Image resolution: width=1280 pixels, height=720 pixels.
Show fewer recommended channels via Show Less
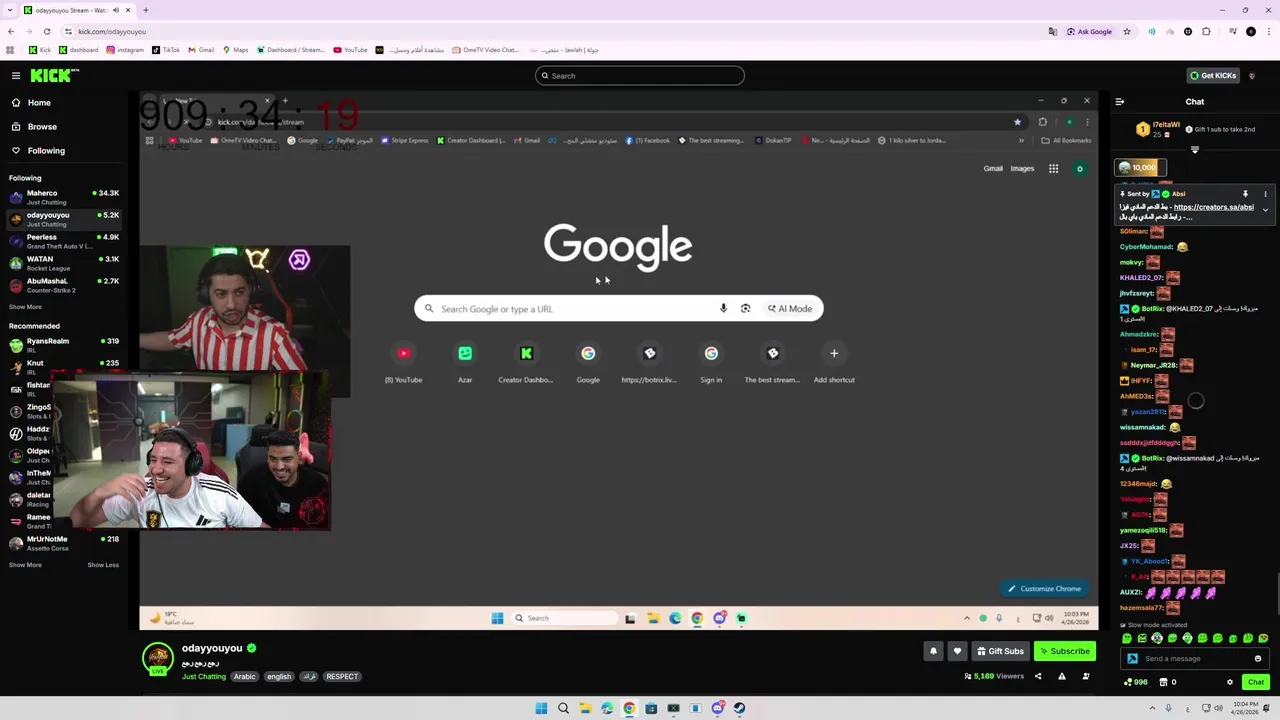[x=103, y=565]
